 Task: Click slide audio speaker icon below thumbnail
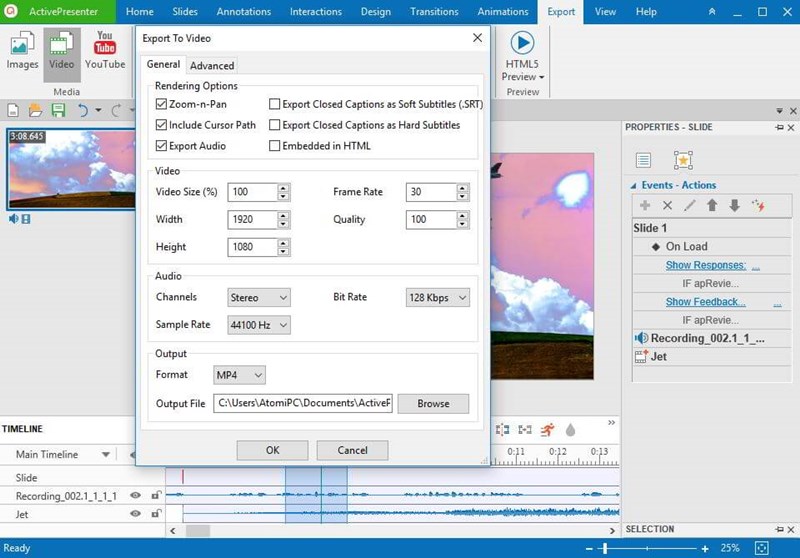click(x=13, y=219)
